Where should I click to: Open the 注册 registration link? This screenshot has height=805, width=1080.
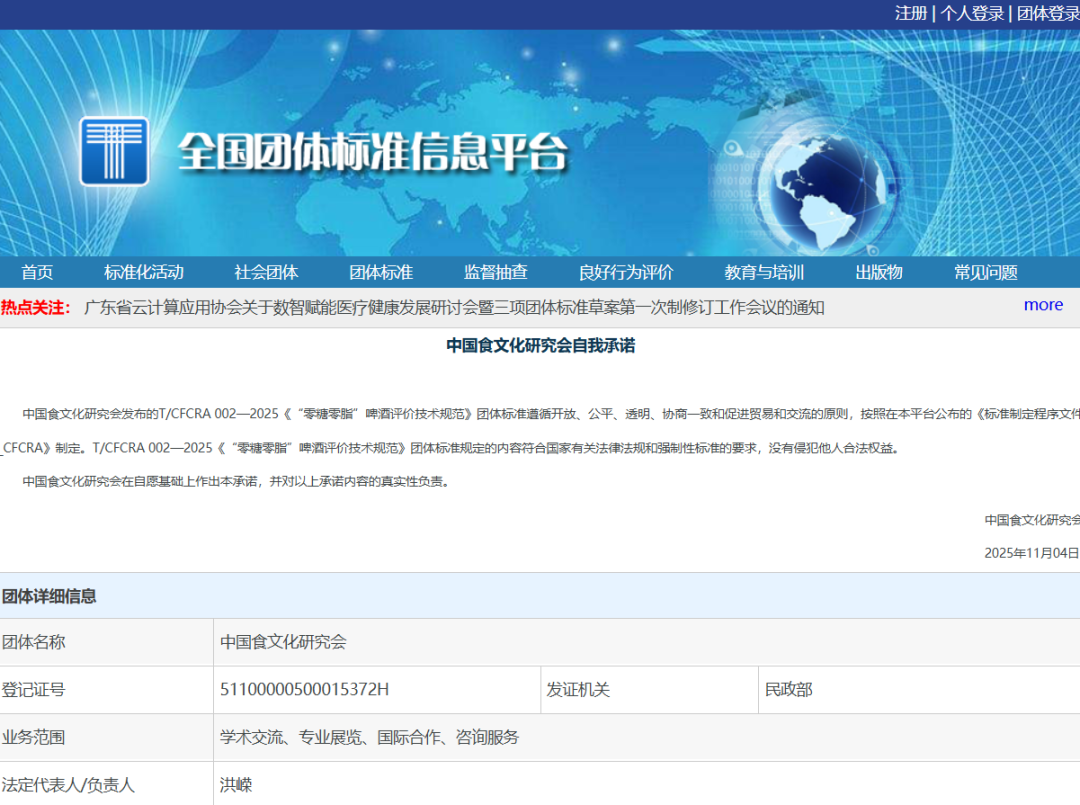[x=910, y=13]
